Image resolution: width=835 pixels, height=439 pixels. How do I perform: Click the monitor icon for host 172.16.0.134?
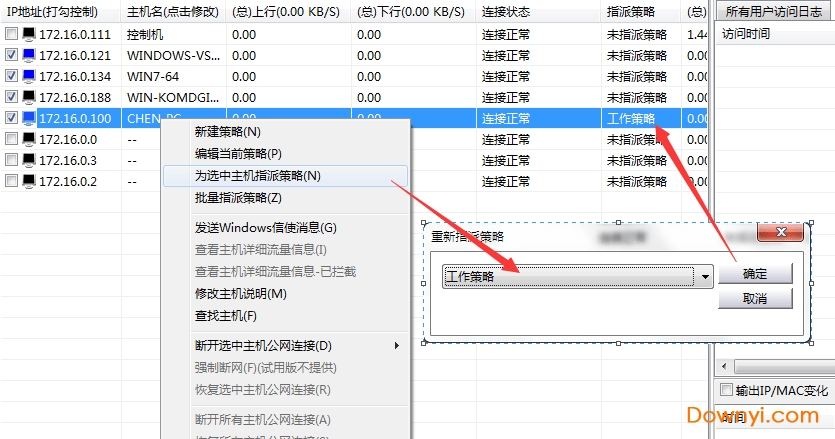click(x=28, y=76)
